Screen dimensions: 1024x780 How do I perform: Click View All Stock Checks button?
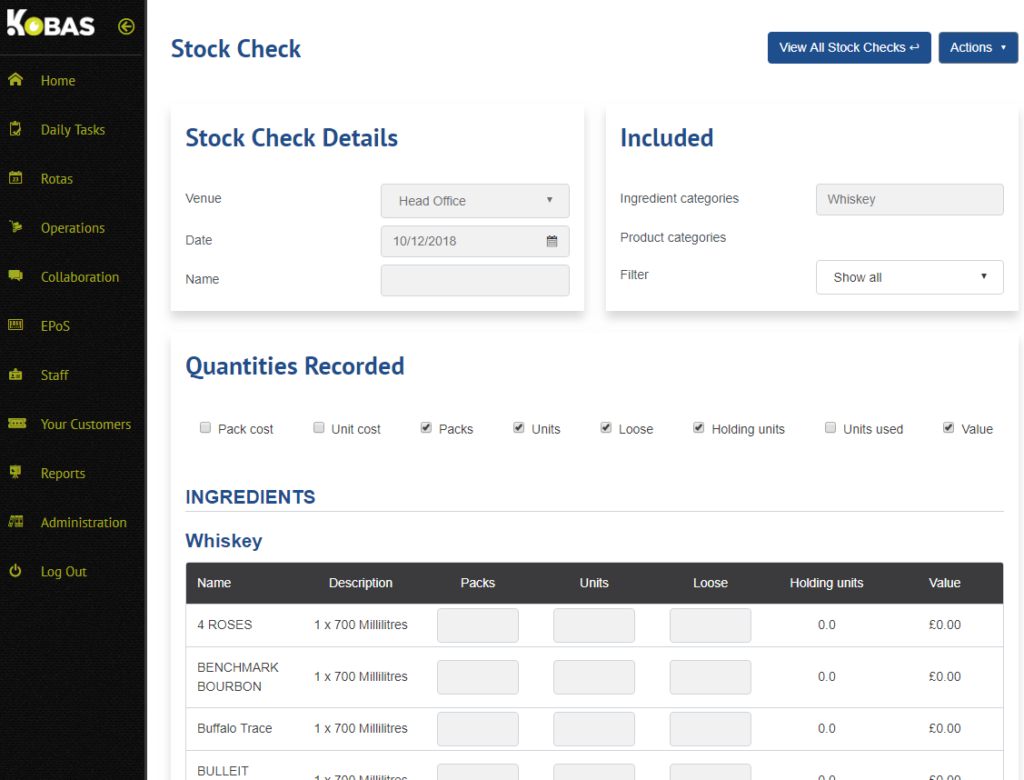[x=848, y=48]
